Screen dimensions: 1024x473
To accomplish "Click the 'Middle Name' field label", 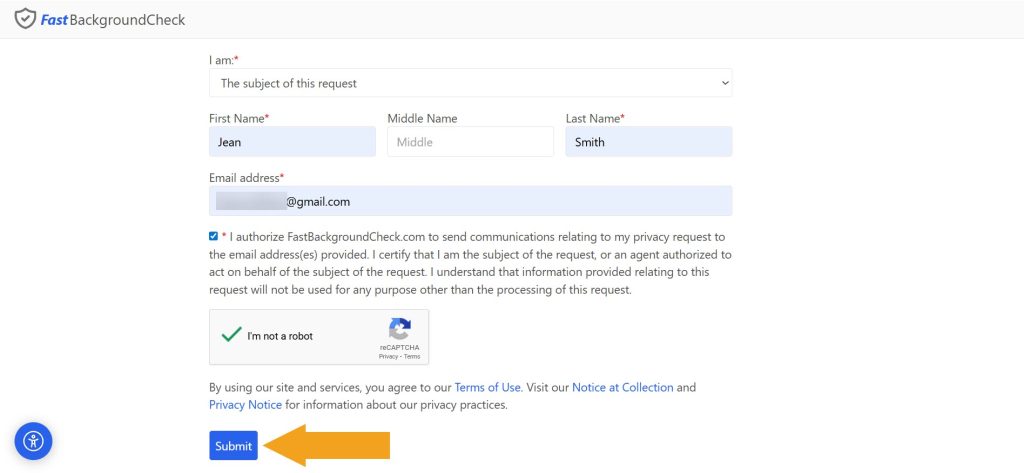I will click(x=422, y=118).
